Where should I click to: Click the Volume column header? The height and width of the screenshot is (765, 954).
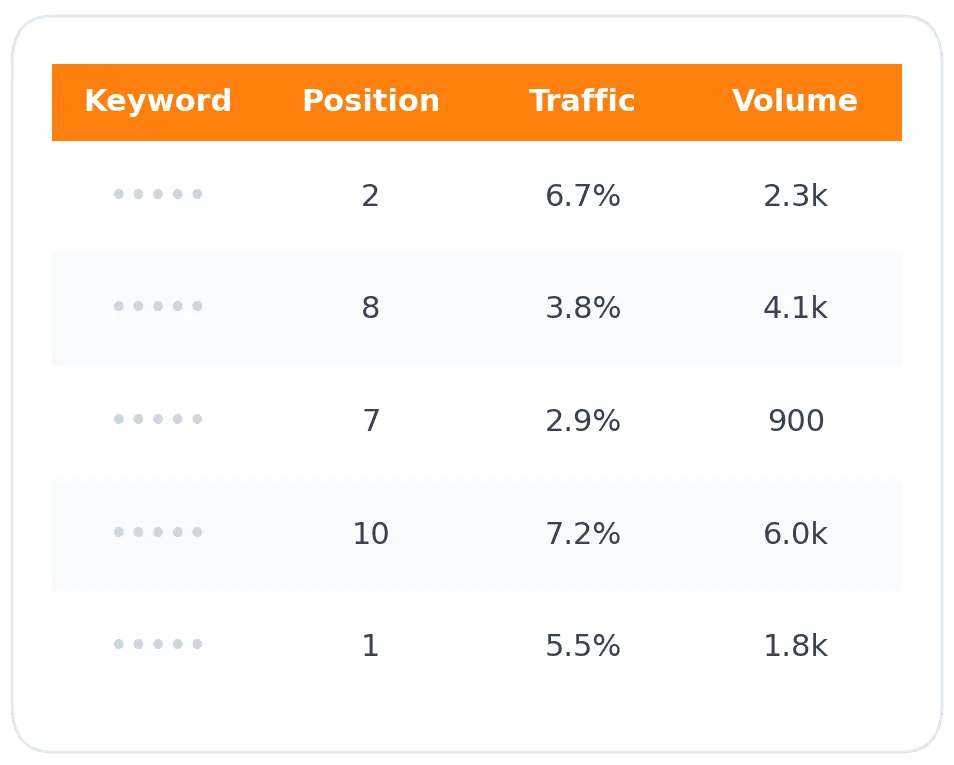[794, 102]
